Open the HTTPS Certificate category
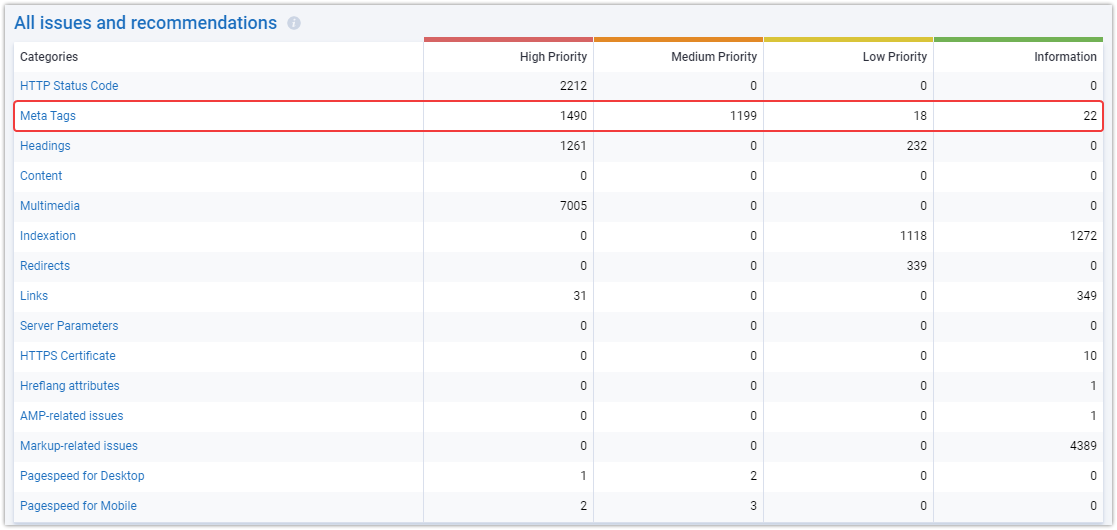This screenshot has width=1117, height=530. [68, 355]
